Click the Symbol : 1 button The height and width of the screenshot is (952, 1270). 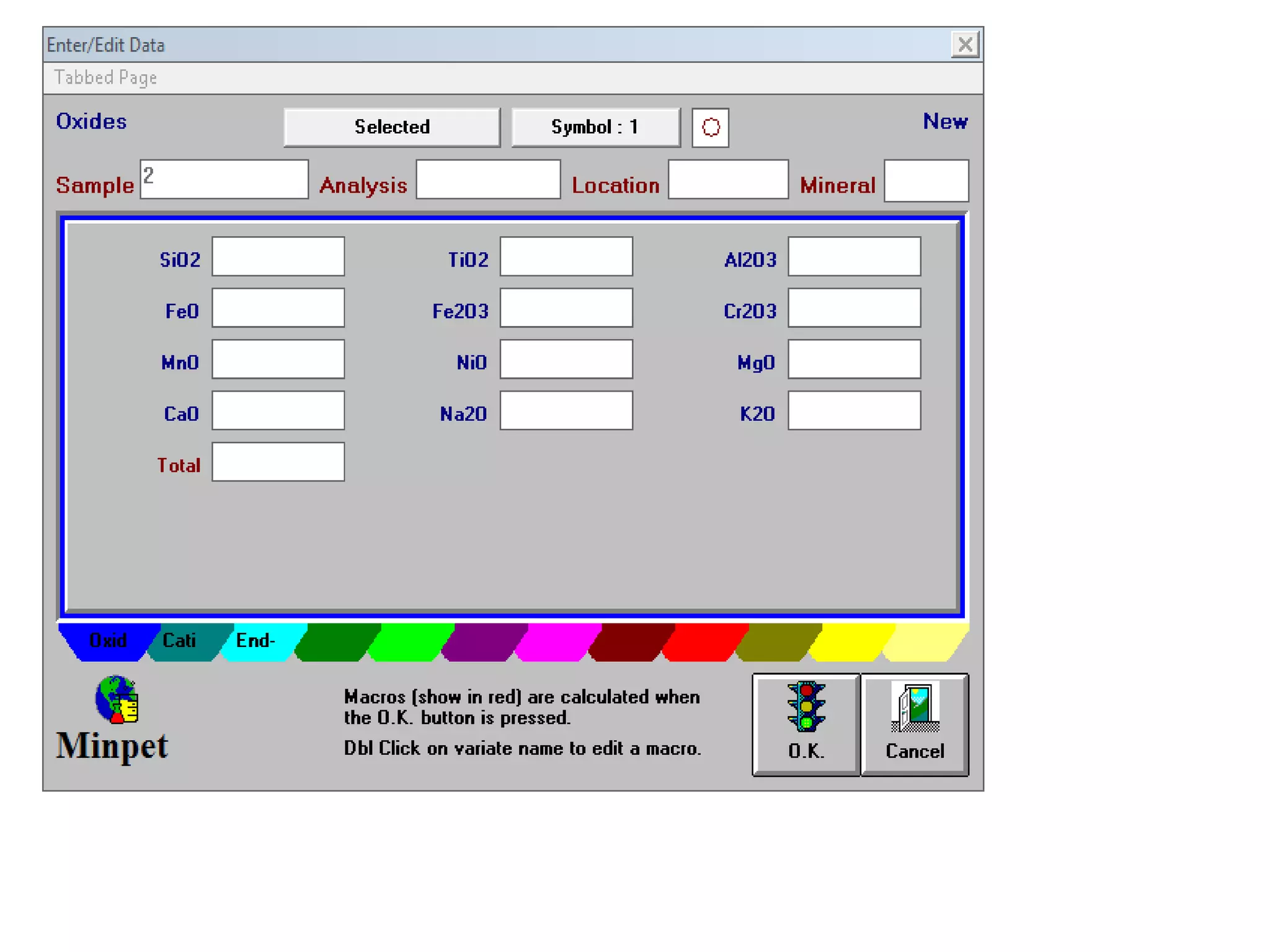(x=595, y=128)
